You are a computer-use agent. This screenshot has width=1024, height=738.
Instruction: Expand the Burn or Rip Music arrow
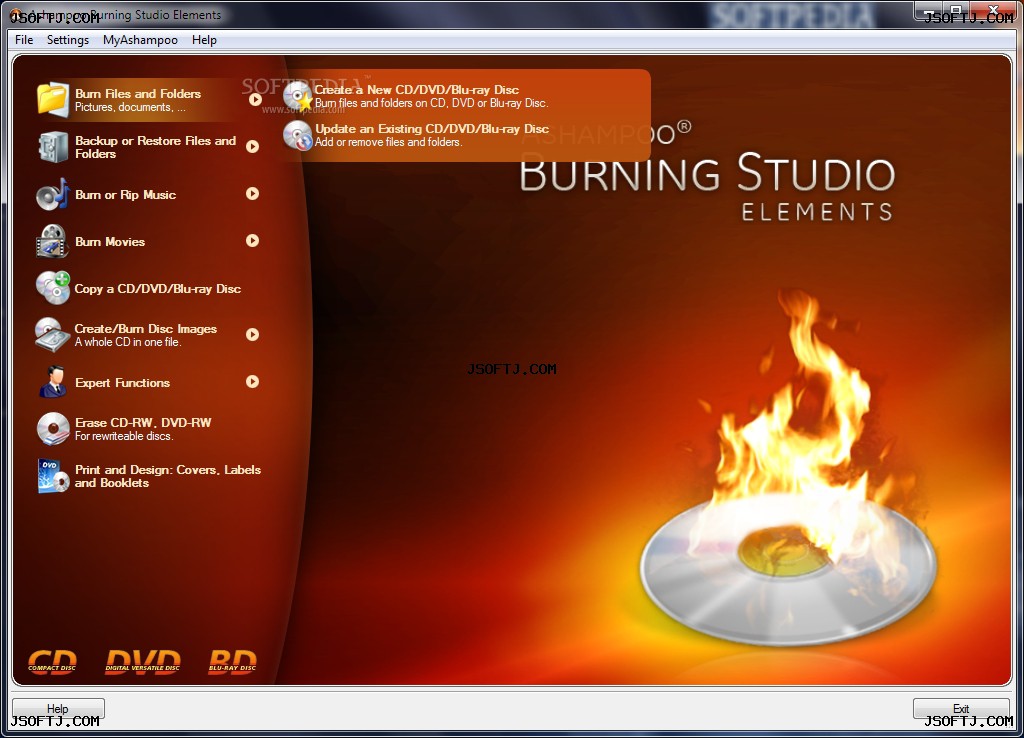pyautogui.click(x=253, y=193)
